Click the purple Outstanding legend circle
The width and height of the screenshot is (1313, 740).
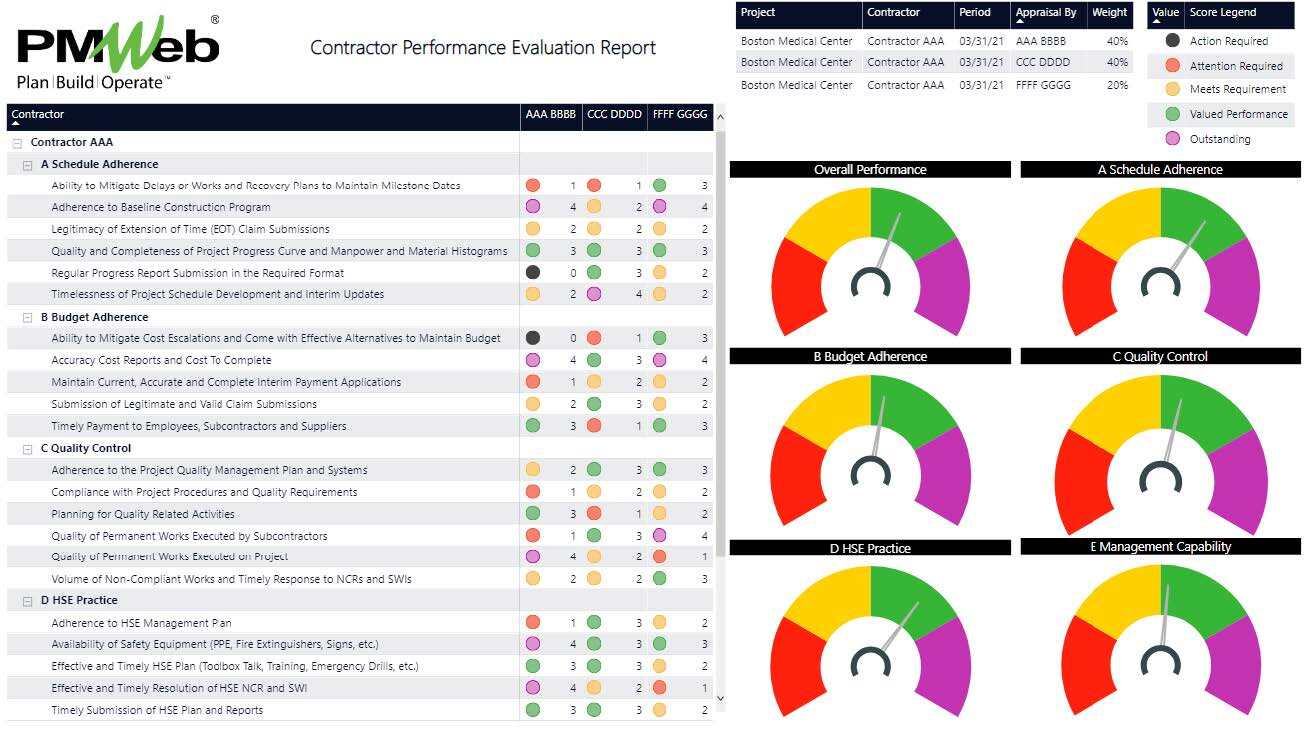[1172, 139]
